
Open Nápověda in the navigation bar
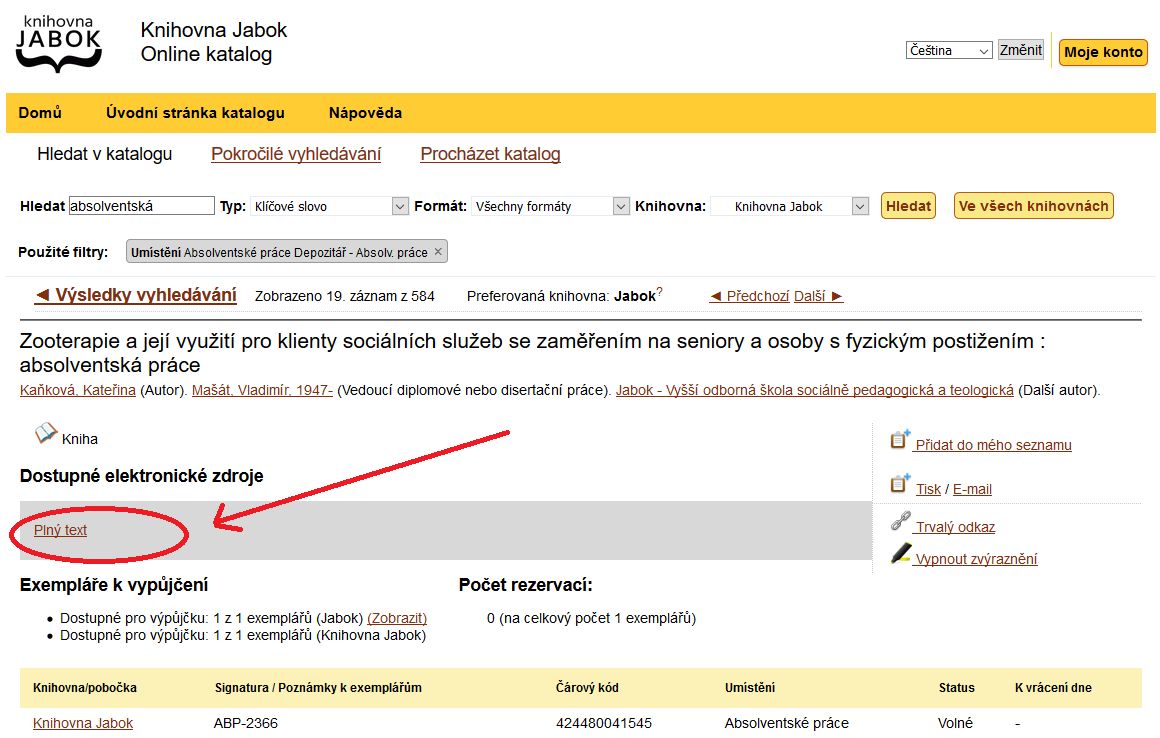coord(365,113)
